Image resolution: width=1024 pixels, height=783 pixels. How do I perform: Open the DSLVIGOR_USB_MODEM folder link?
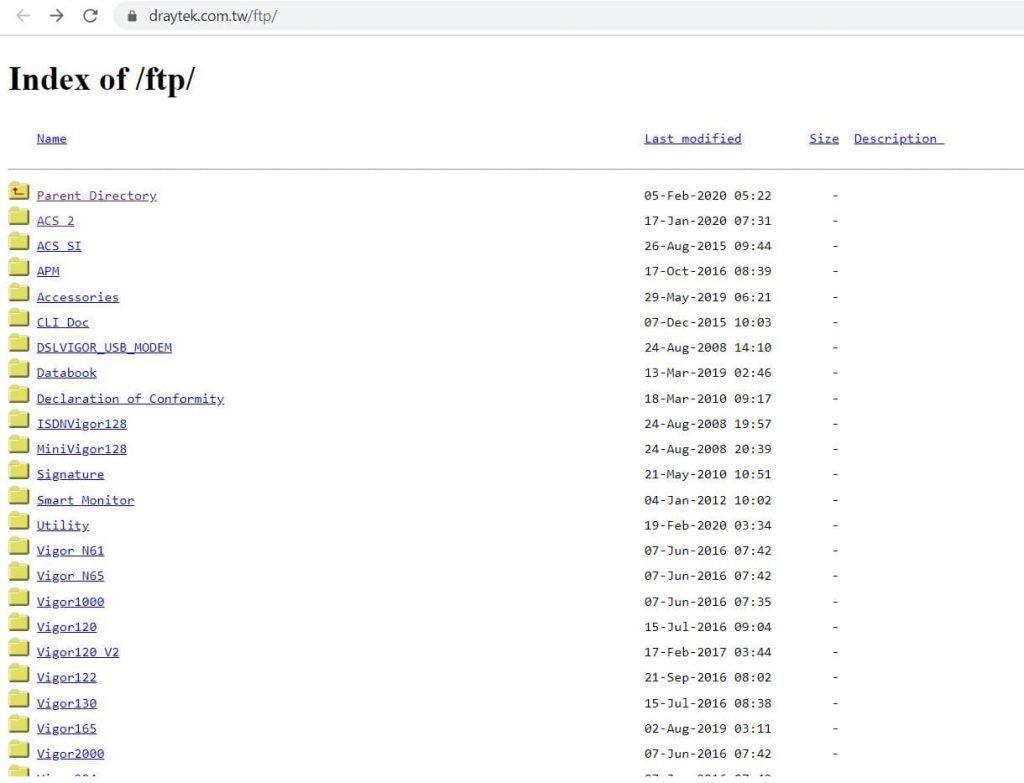[x=104, y=347]
